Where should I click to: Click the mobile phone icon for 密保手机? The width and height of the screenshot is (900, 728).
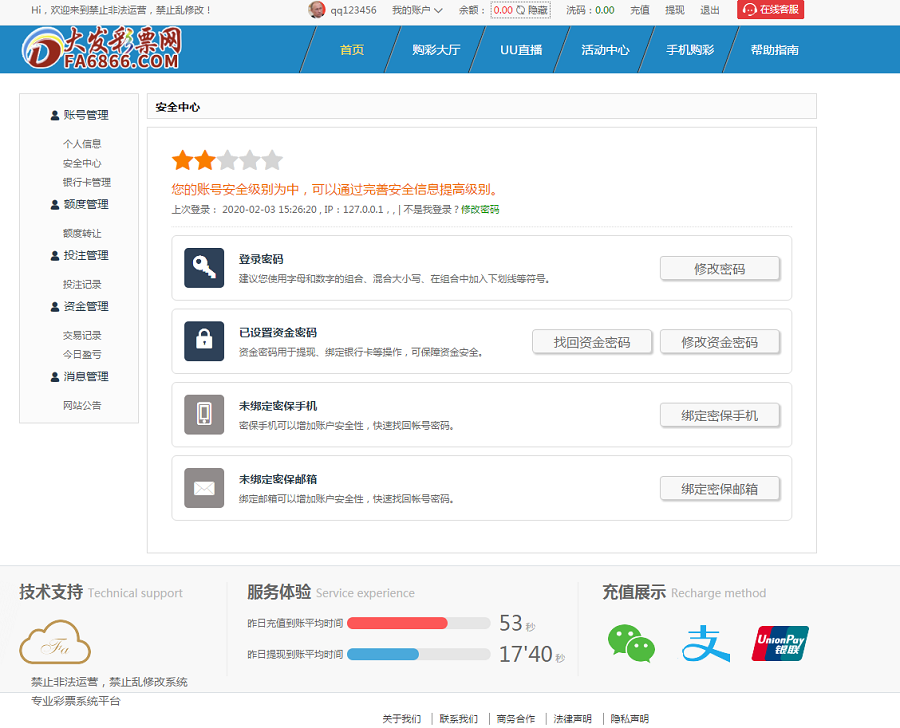pyautogui.click(x=204, y=414)
